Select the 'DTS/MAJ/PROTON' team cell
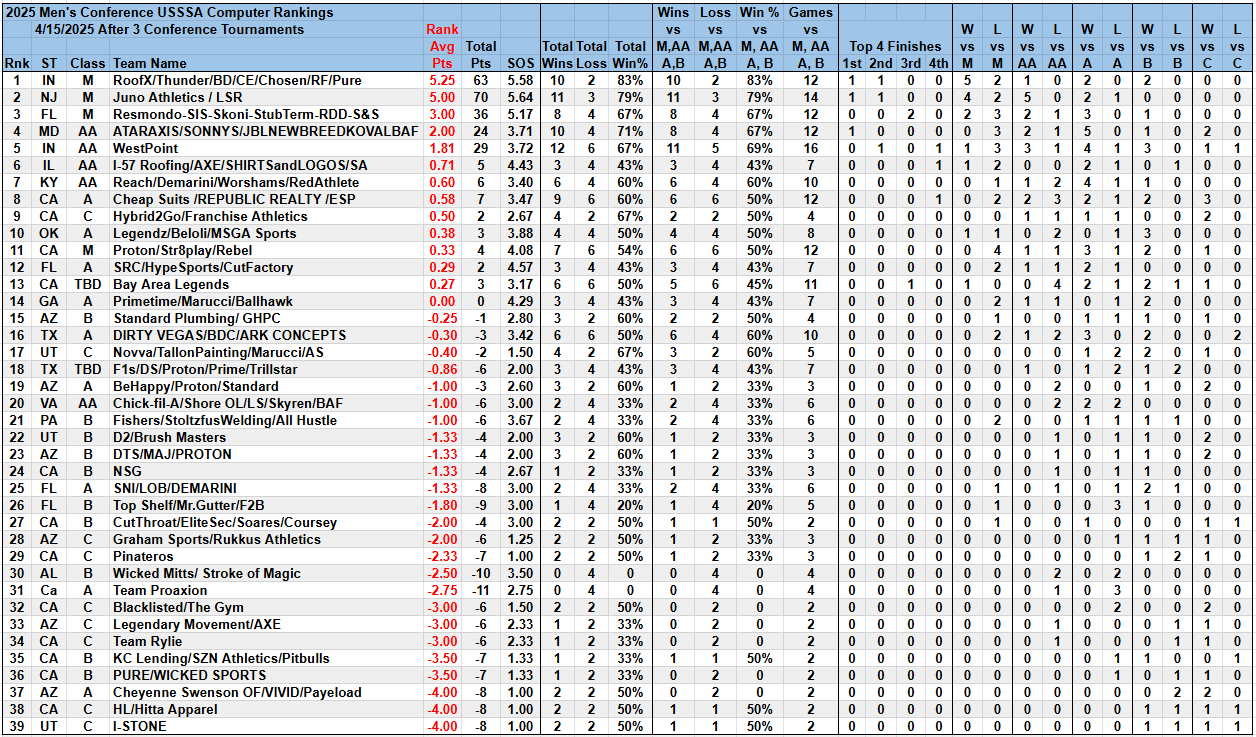 [172, 454]
